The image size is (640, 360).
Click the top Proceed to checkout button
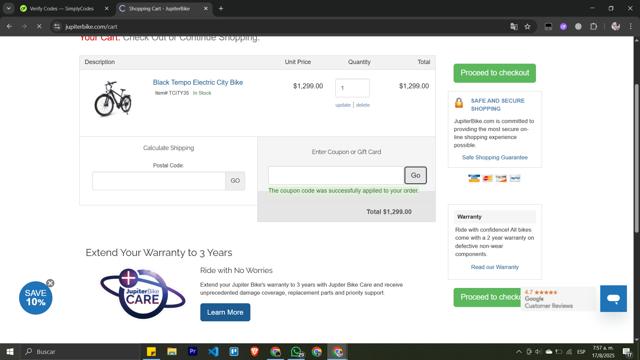point(495,73)
